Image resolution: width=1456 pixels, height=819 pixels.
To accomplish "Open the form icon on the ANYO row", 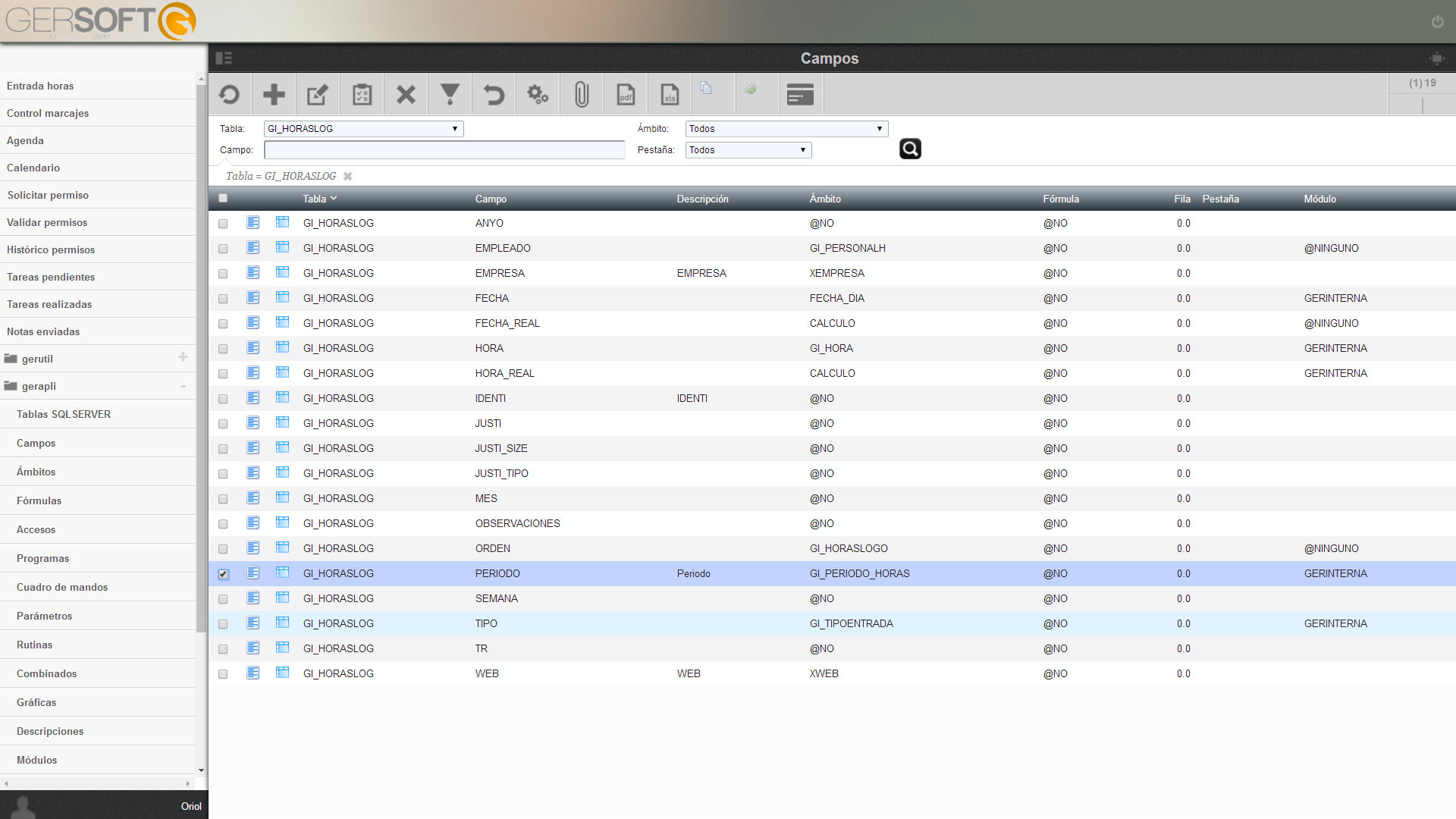I will point(253,223).
